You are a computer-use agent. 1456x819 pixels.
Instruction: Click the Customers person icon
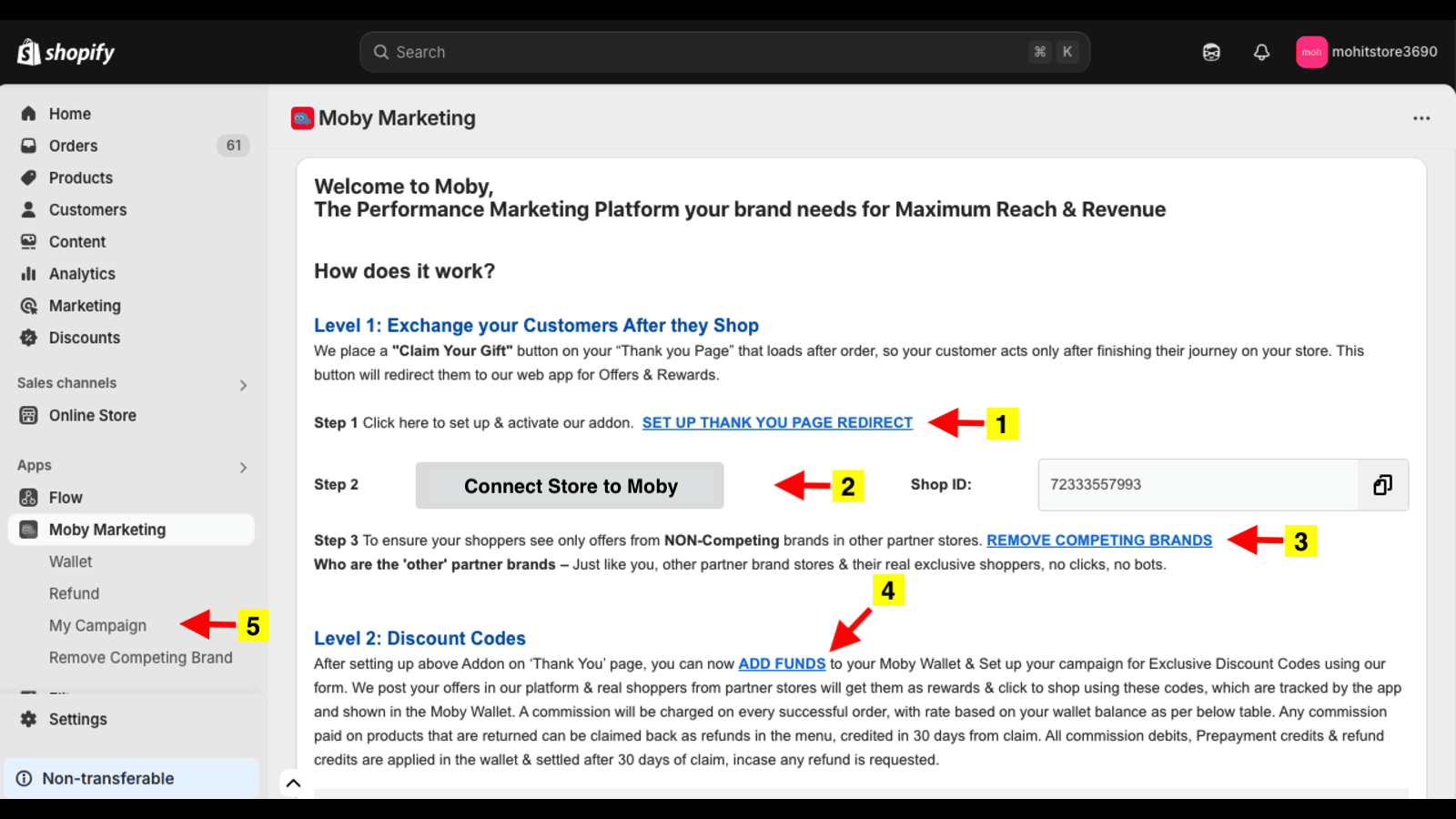click(x=29, y=209)
